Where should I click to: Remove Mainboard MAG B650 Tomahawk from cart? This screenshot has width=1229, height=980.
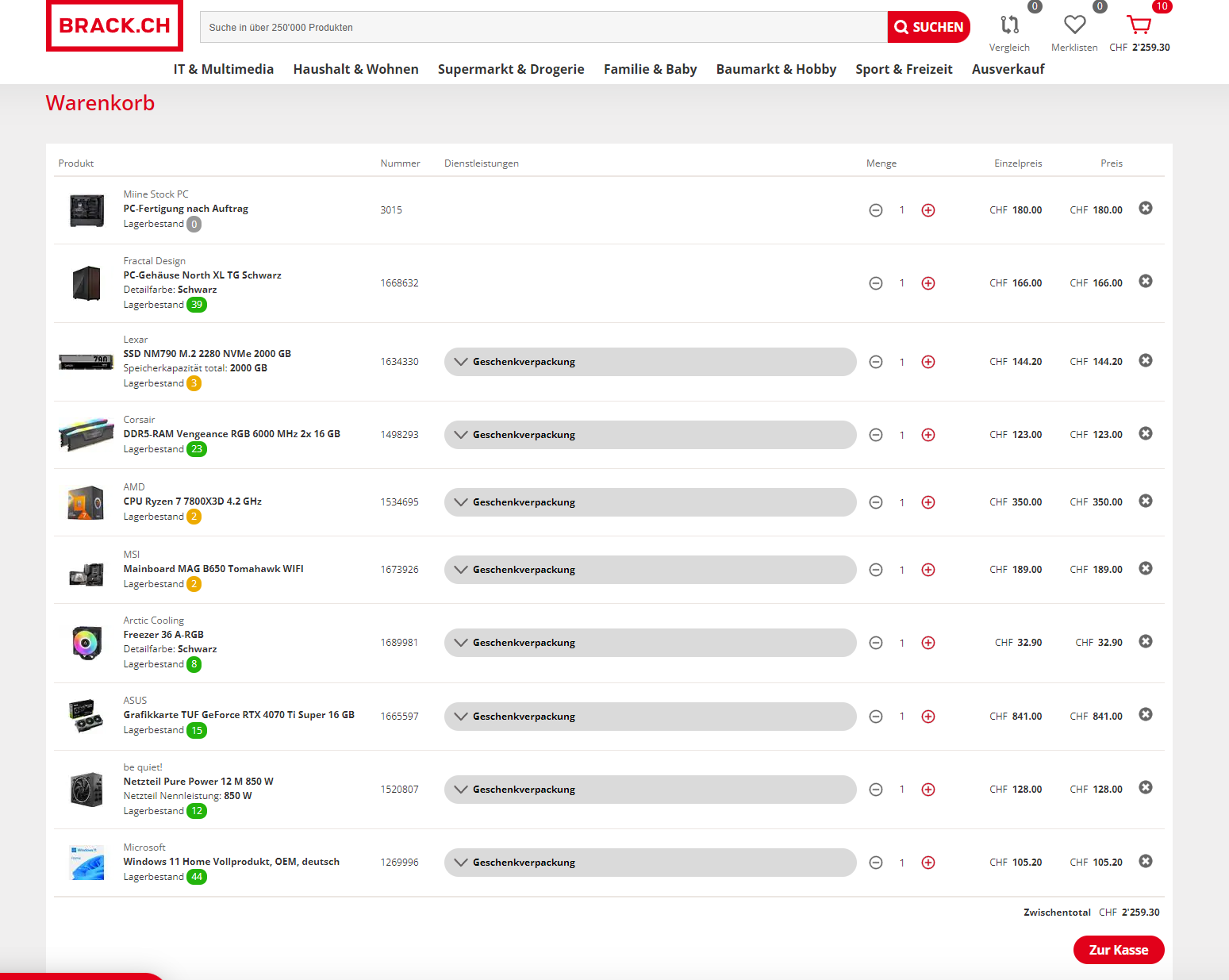pos(1146,568)
